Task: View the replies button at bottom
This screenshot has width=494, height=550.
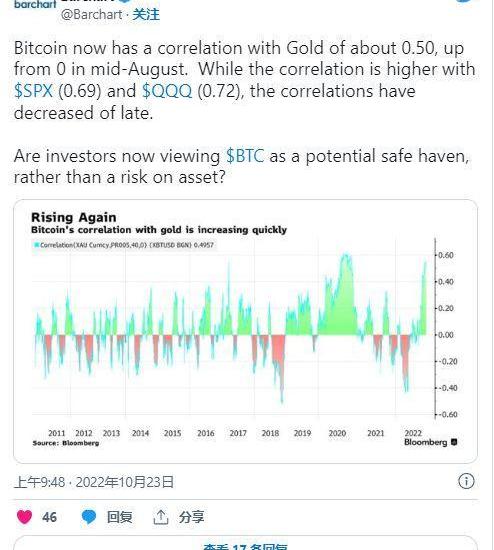Action: coord(245,545)
